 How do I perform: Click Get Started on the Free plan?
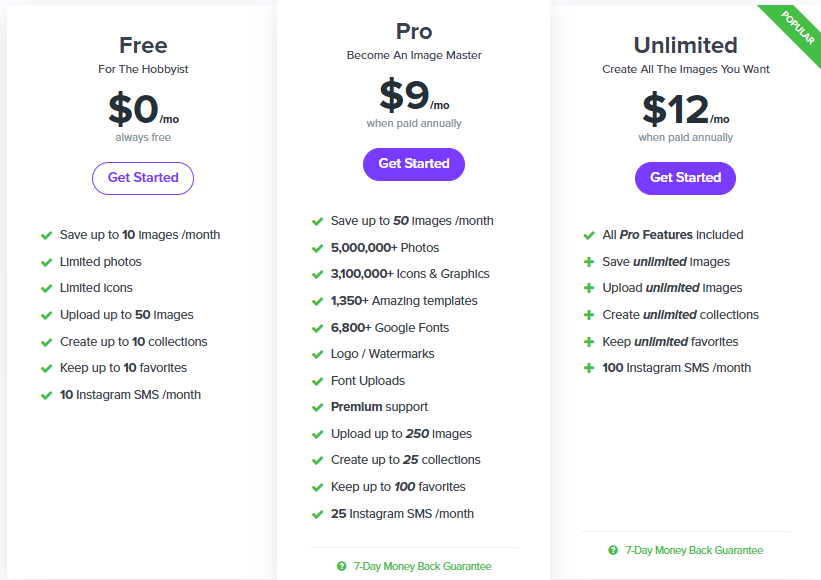point(142,177)
